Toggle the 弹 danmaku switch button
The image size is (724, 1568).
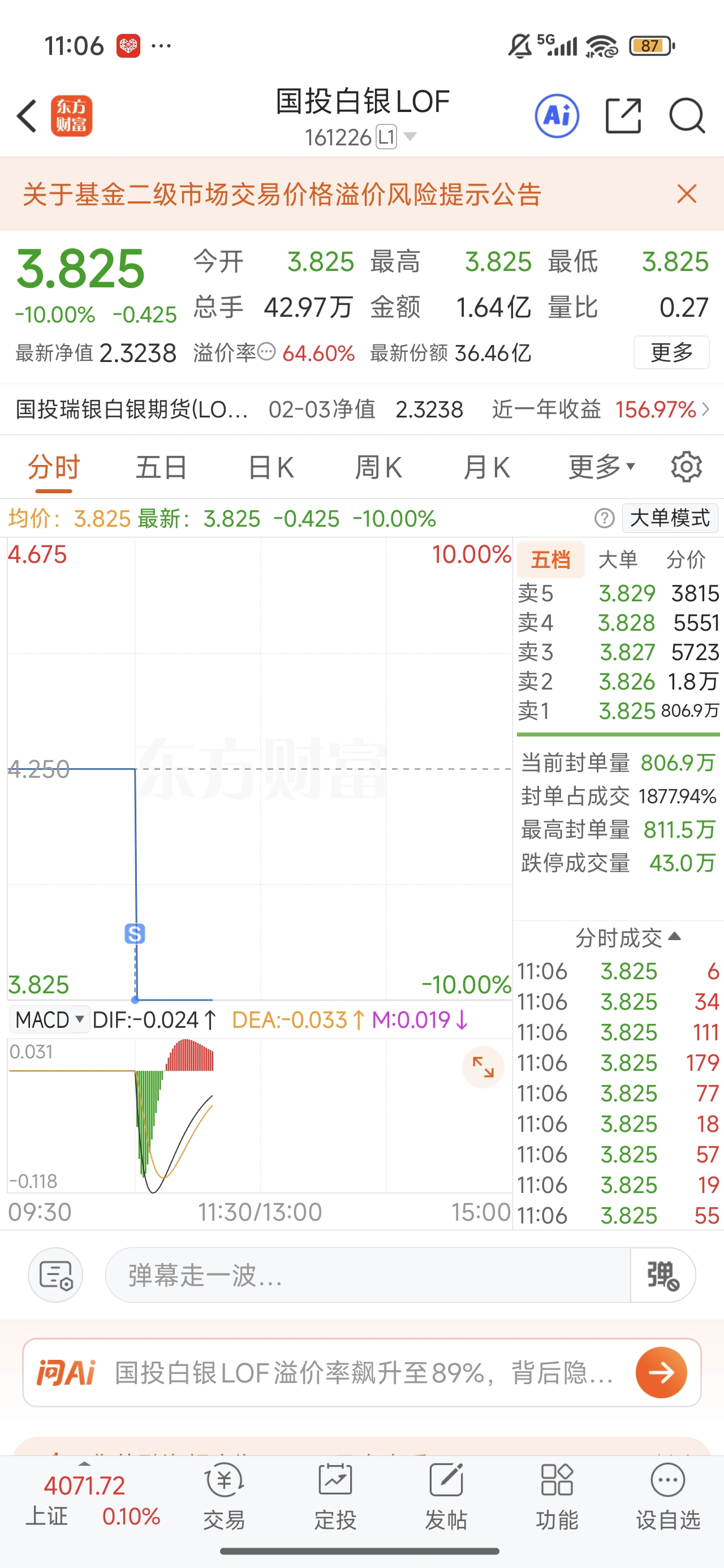[x=662, y=1275]
